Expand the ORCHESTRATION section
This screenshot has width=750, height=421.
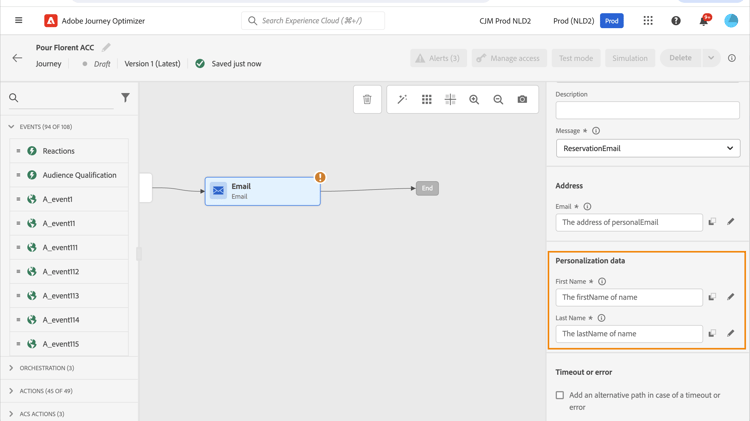(11, 368)
